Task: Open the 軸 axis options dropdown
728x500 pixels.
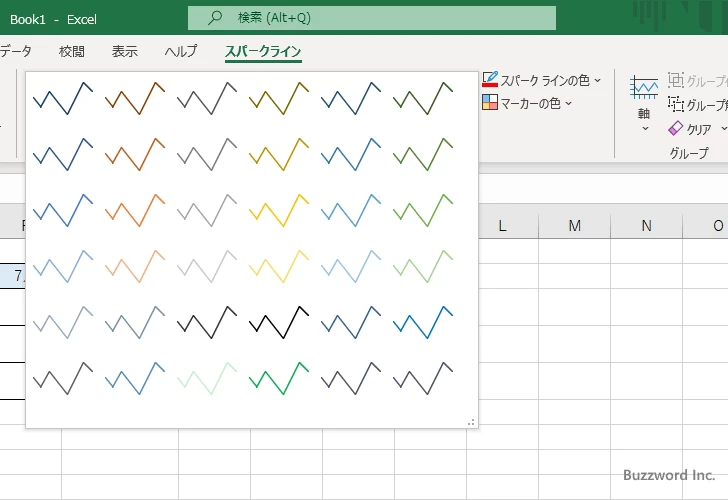Action: [644, 105]
